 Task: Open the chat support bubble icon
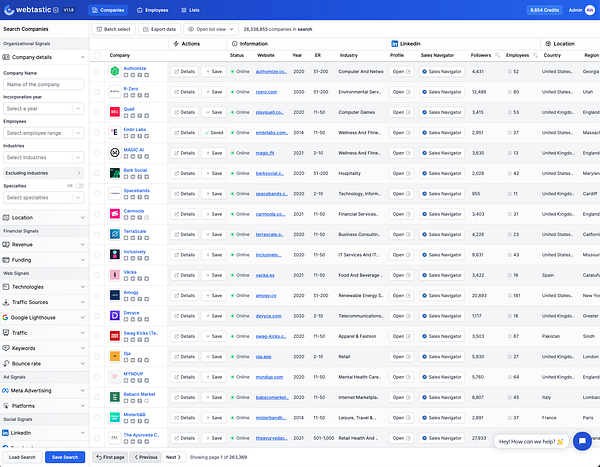pos(581,441)
